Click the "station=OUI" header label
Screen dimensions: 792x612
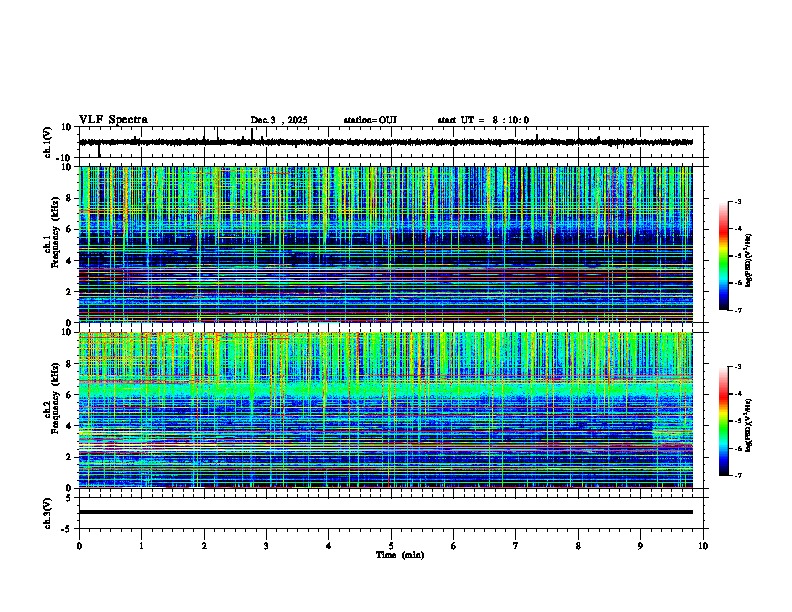pos(370,120)
